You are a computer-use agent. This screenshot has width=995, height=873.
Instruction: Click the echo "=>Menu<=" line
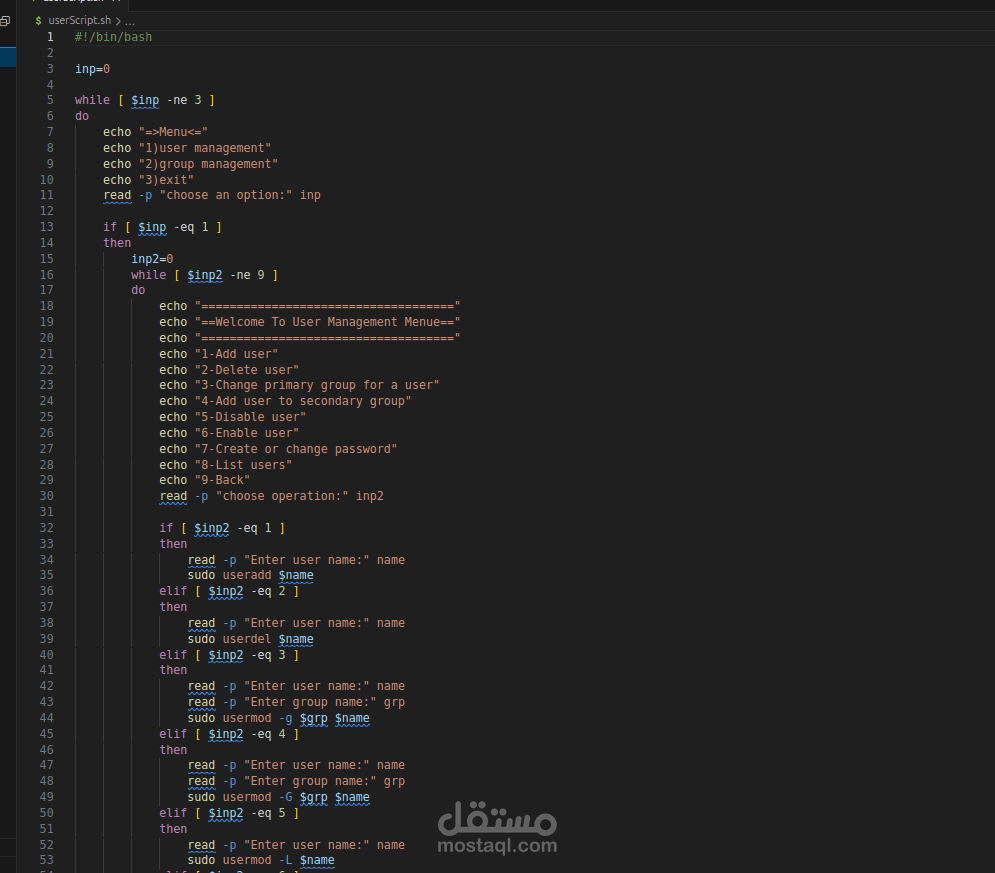pos(155,132)
